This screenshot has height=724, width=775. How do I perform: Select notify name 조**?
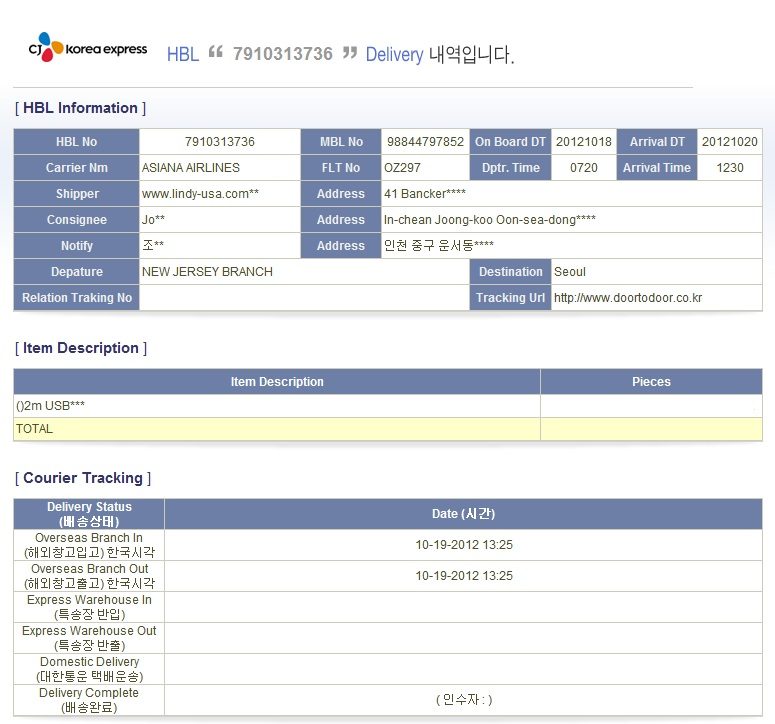coord(153,245)
